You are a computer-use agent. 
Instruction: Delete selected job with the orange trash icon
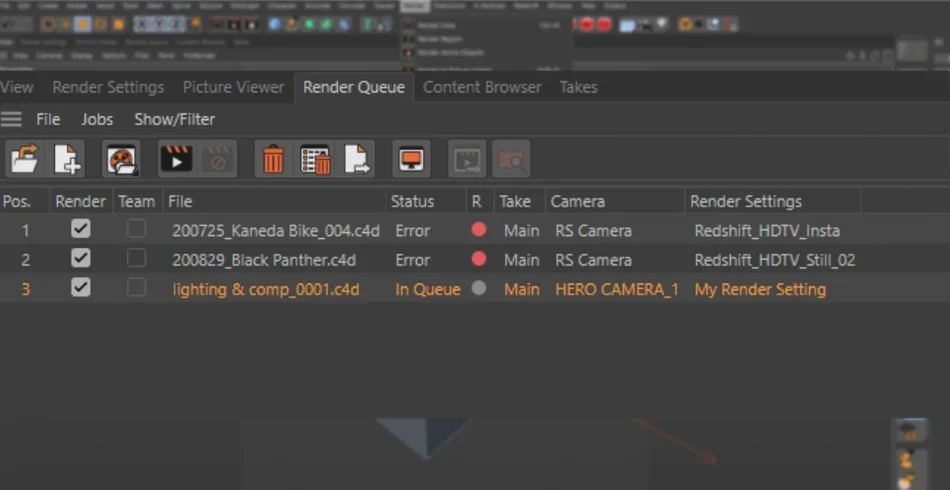[273, 159]
